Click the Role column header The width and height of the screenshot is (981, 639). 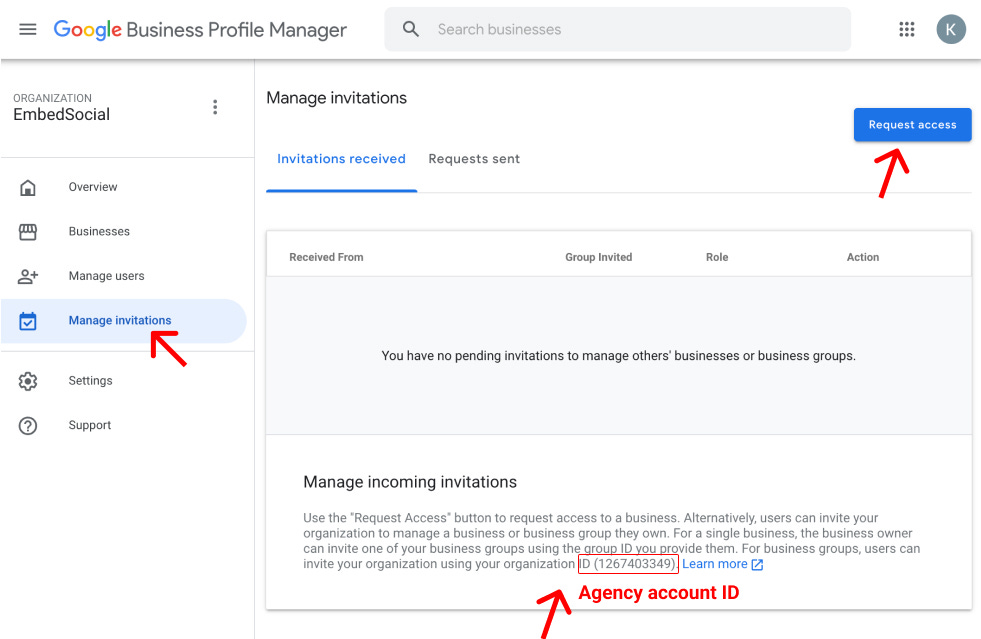[717, 257]
